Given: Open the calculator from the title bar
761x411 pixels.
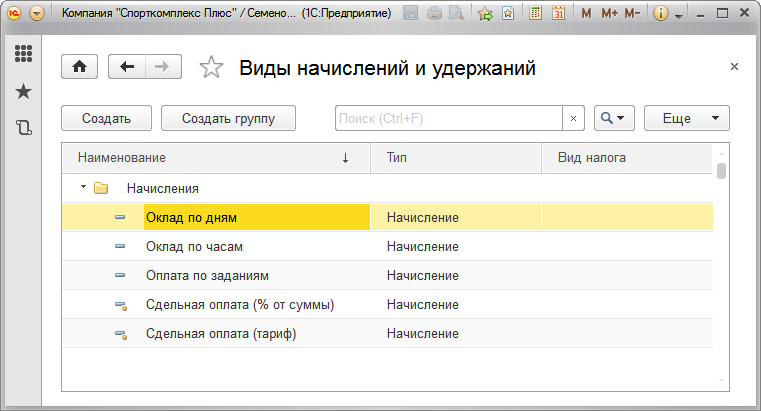Looking at the screenshot, I should (536, 13).
